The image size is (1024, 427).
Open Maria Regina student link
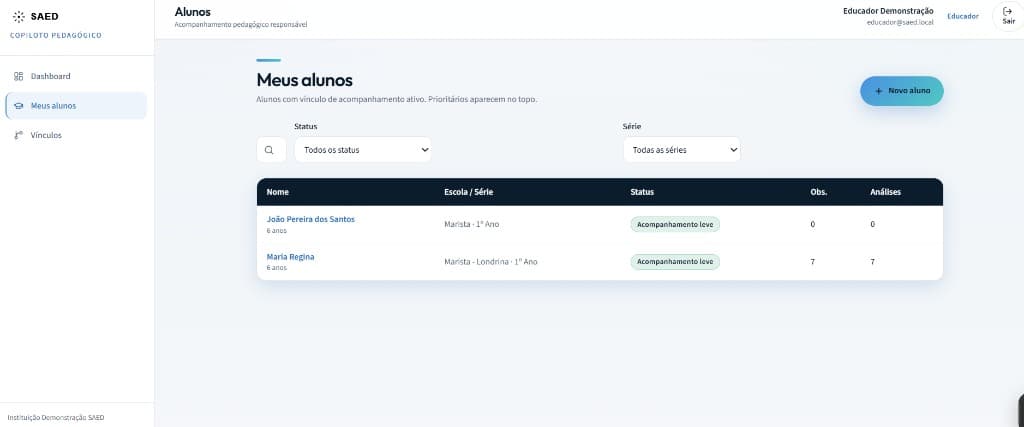point(291,257)
